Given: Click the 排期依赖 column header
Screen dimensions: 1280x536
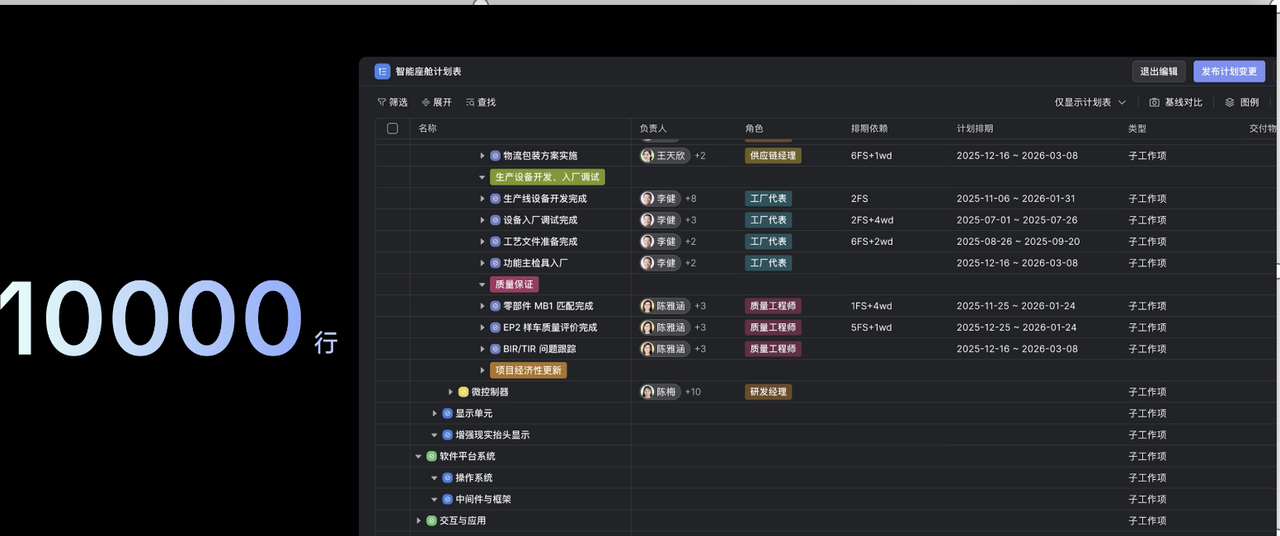Looking at the screenshot, I should [869, 128].
